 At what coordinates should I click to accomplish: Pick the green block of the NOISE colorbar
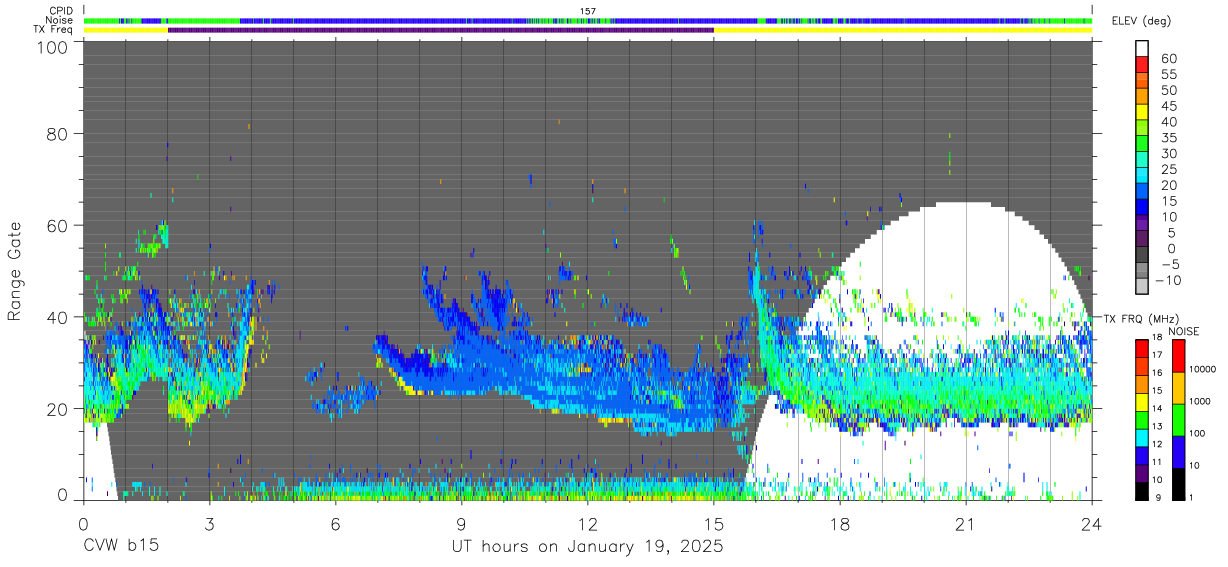(1177, 419)
